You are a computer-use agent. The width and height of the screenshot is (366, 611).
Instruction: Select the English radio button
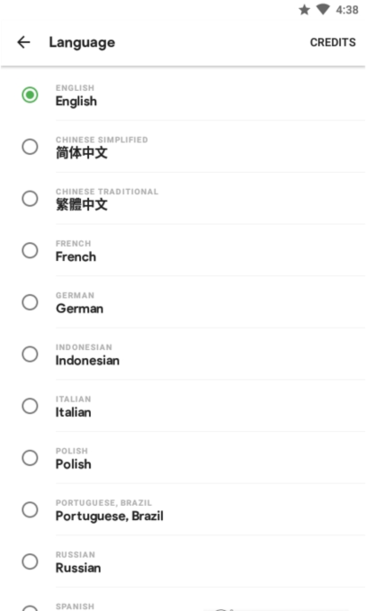[x=30, y=95]
